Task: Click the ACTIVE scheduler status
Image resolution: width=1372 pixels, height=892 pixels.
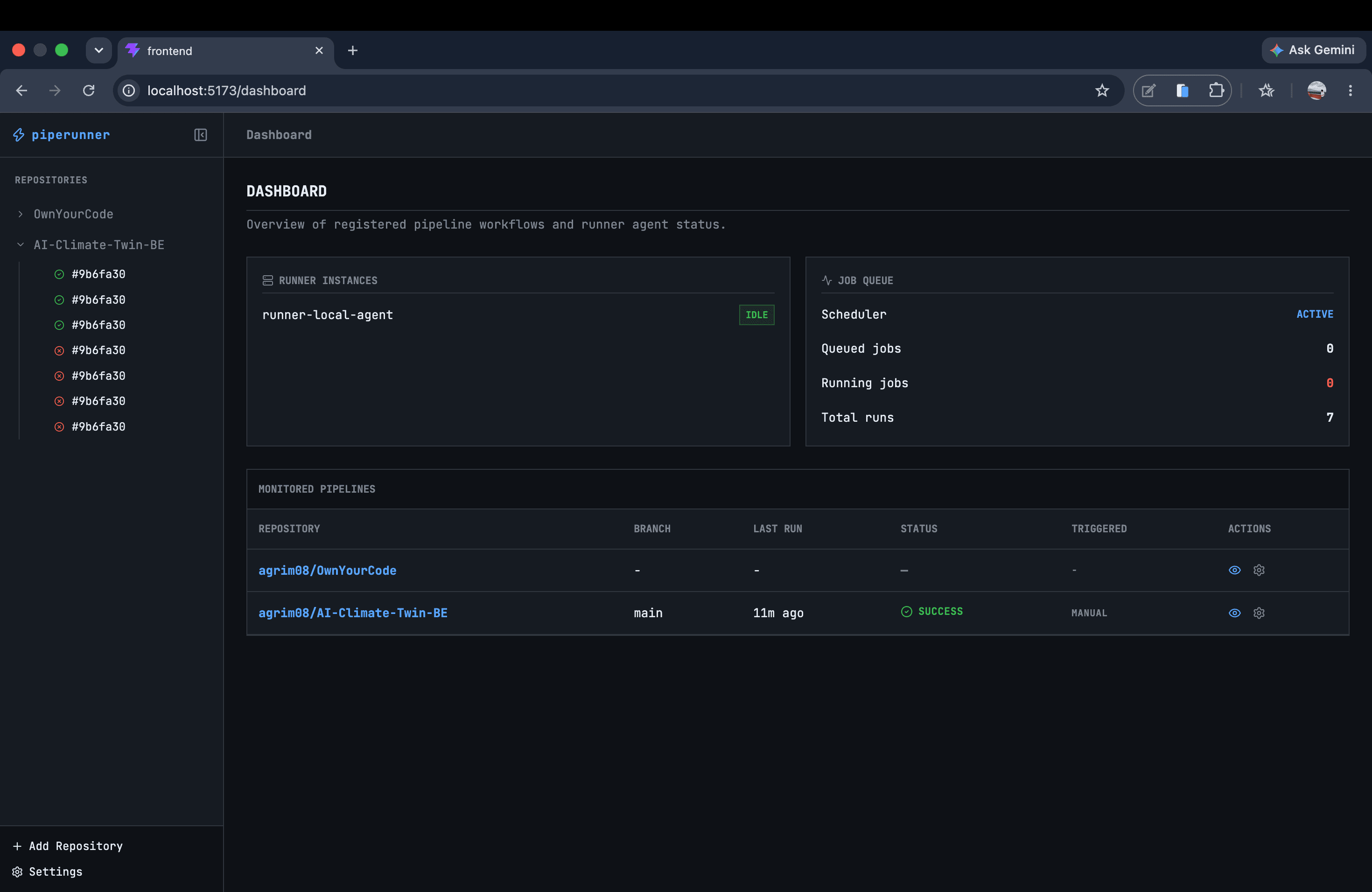Action: [1314, 314]
